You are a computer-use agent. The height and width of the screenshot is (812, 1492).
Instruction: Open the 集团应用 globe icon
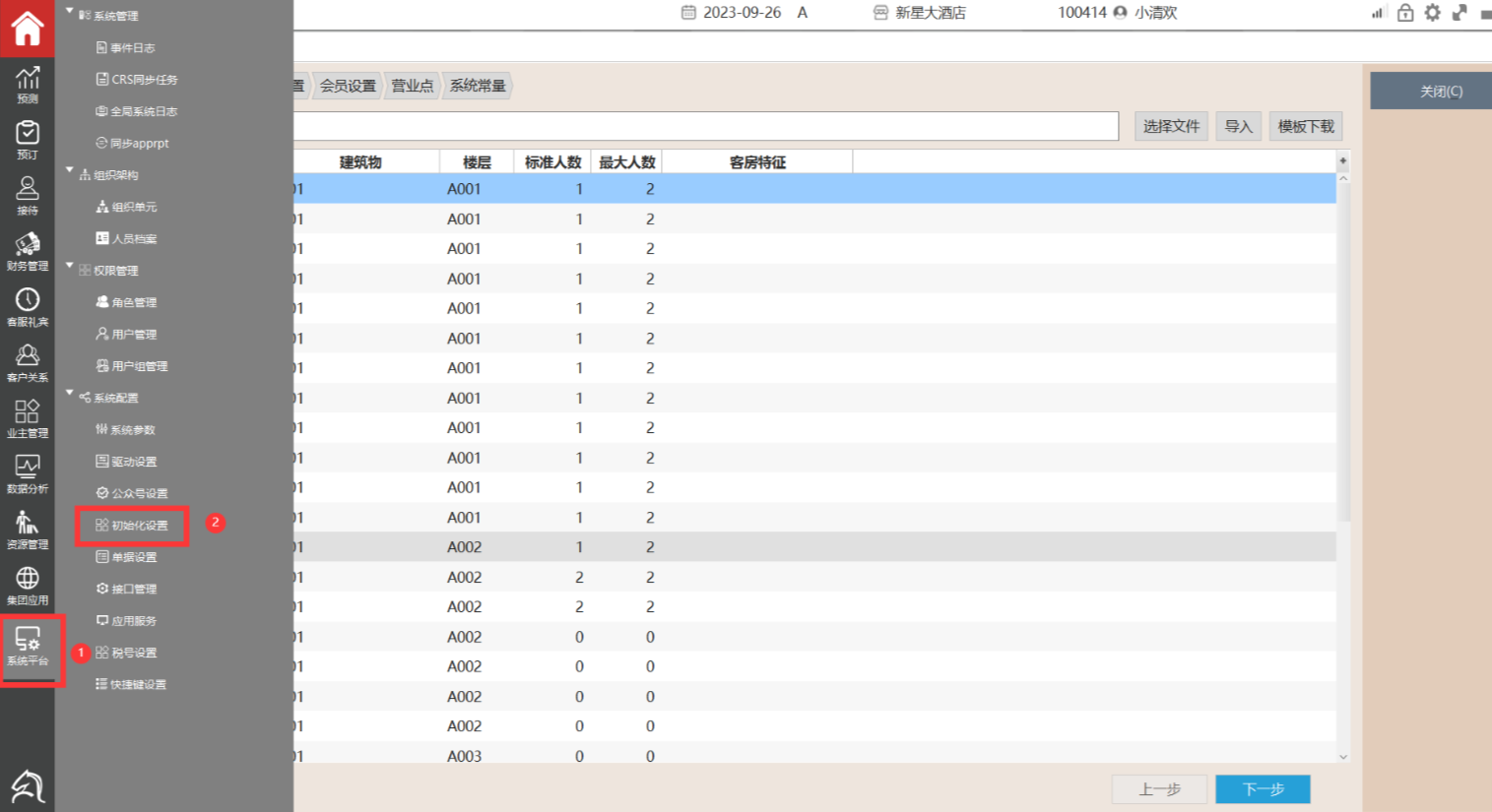(27, 585)
